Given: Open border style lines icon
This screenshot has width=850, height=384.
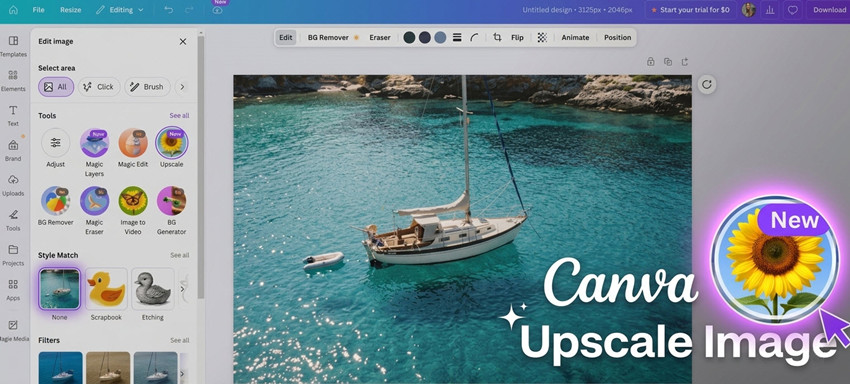Looking at the screenshot, I should point(457,37).
